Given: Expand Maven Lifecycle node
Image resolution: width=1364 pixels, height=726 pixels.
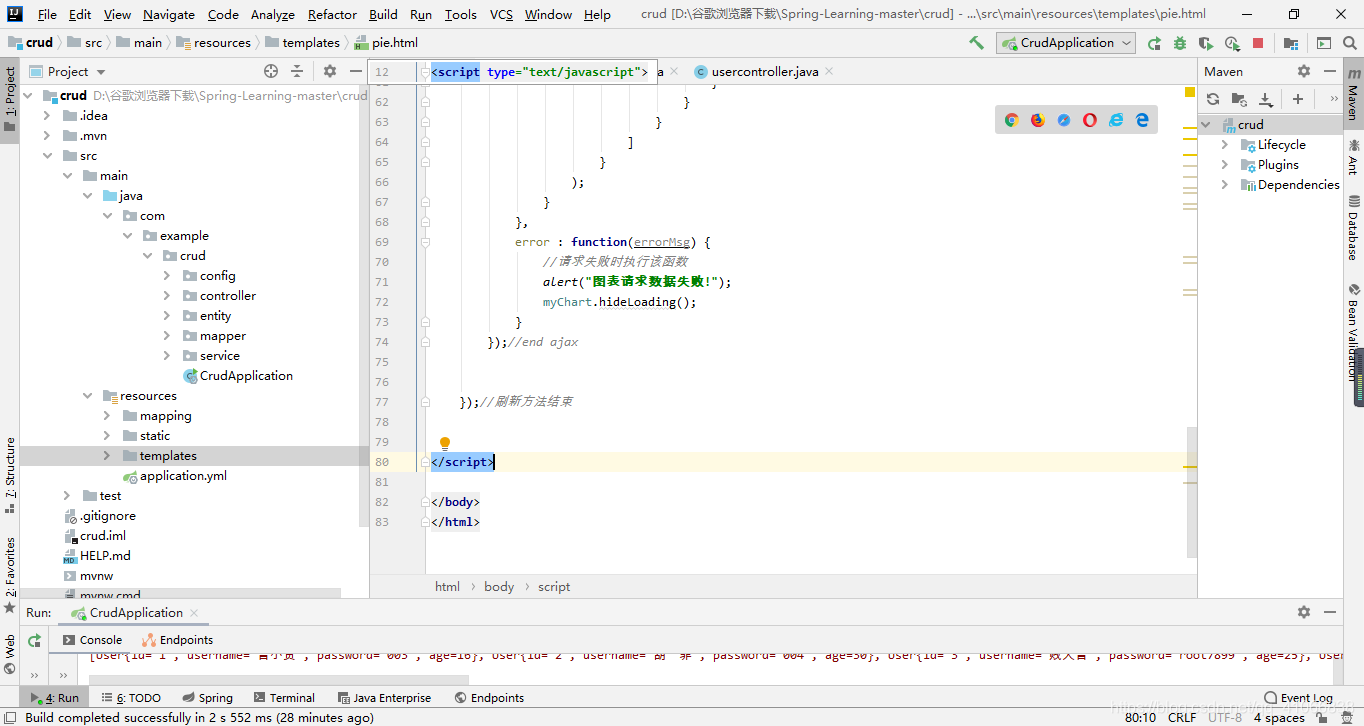Looking at the screenshot, I should pos(1225,145).
